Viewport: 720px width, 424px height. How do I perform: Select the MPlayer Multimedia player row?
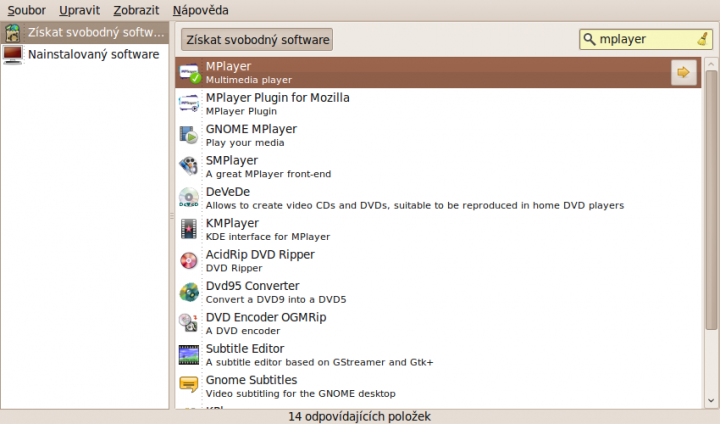tap(438, 73)
